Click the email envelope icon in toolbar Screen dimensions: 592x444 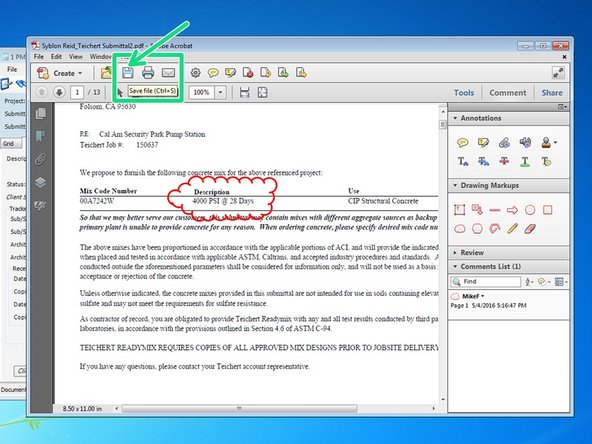pos(168,72)
